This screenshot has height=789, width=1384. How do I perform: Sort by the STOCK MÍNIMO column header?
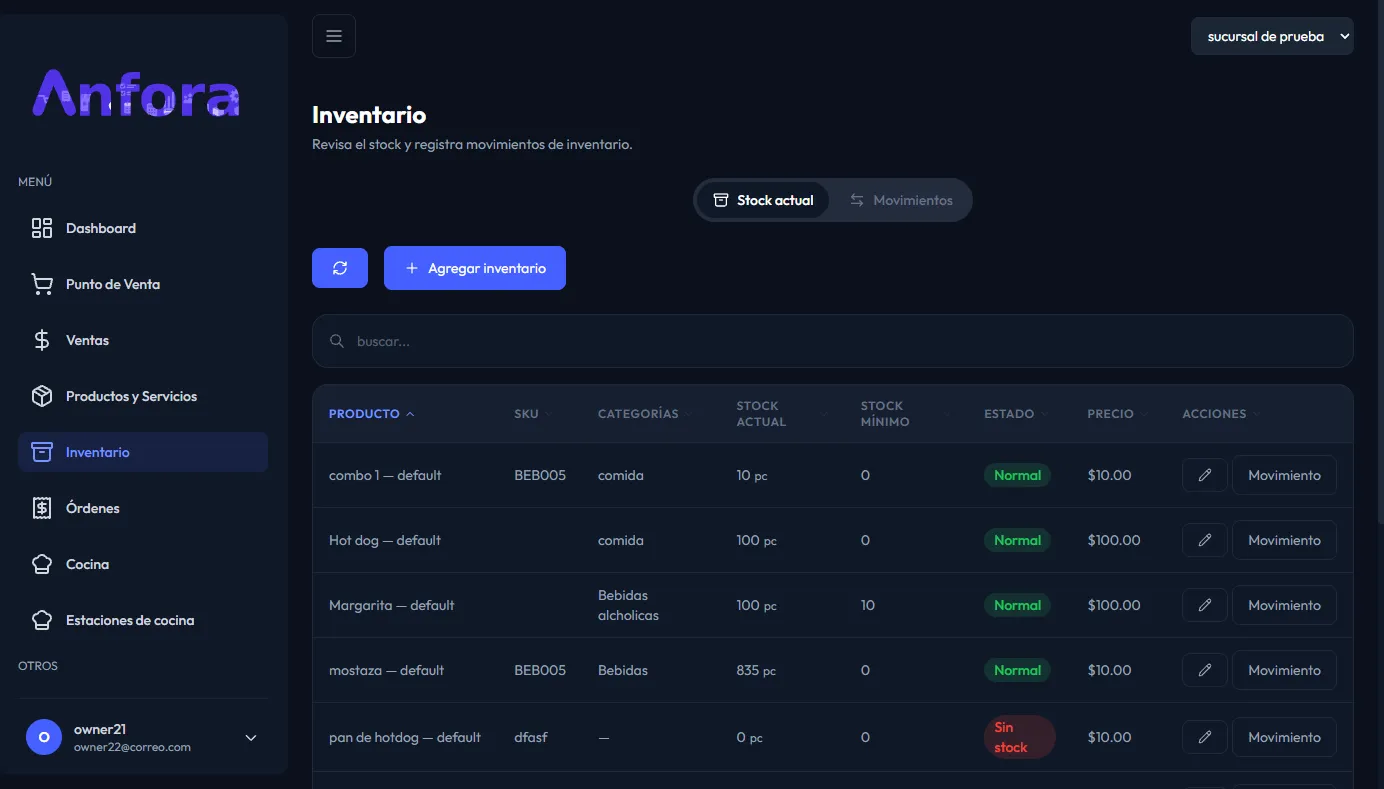coord(906,414)
